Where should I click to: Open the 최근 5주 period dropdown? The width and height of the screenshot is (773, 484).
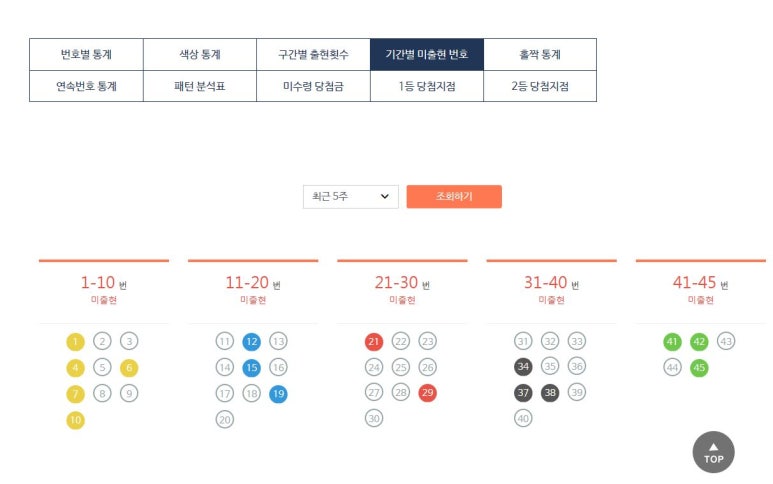tap(350, 197)
